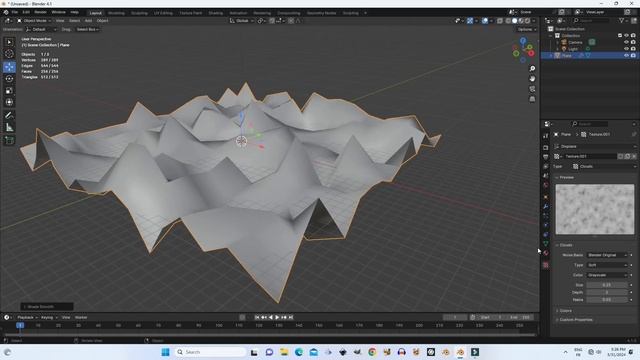Expand the Custom Properties panel

576,320
